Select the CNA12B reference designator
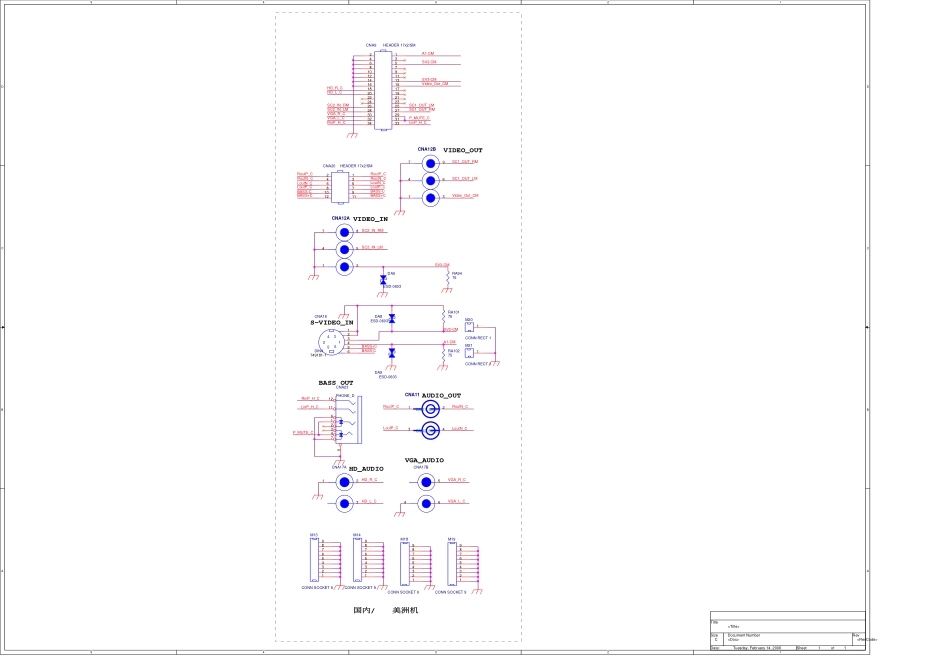This screenshot has width=950, height=672. click(427, 149)
